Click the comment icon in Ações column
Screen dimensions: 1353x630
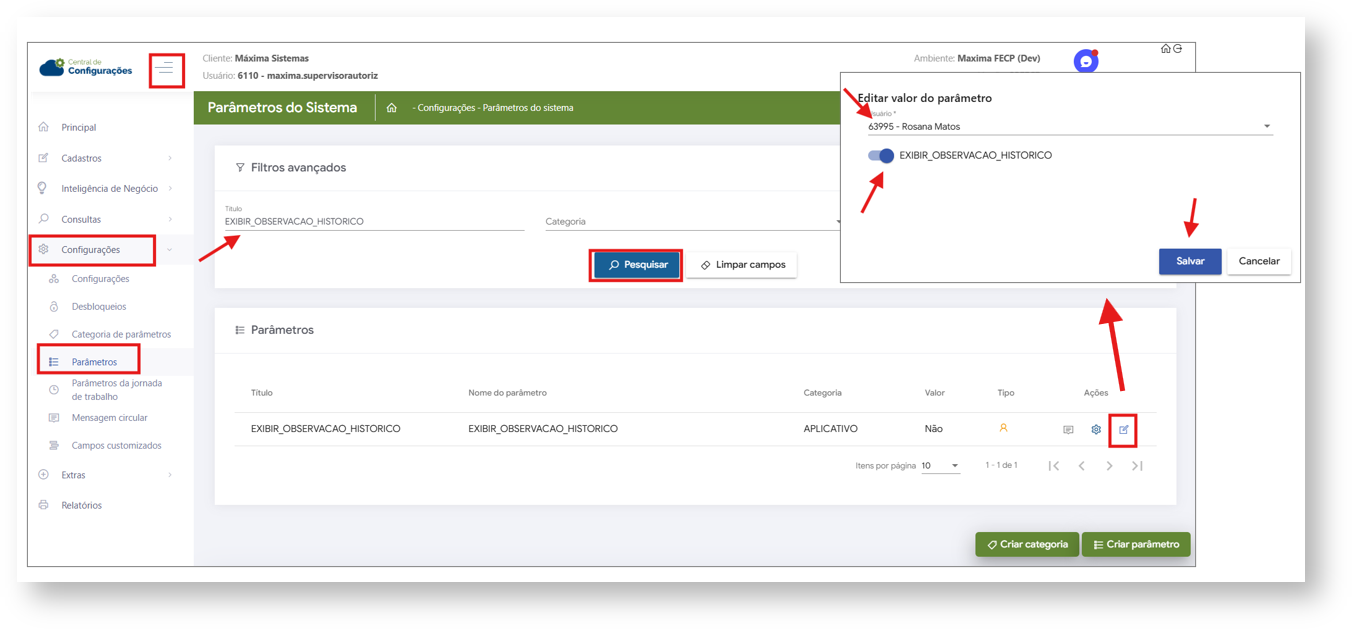click(x=1068, y=430)
